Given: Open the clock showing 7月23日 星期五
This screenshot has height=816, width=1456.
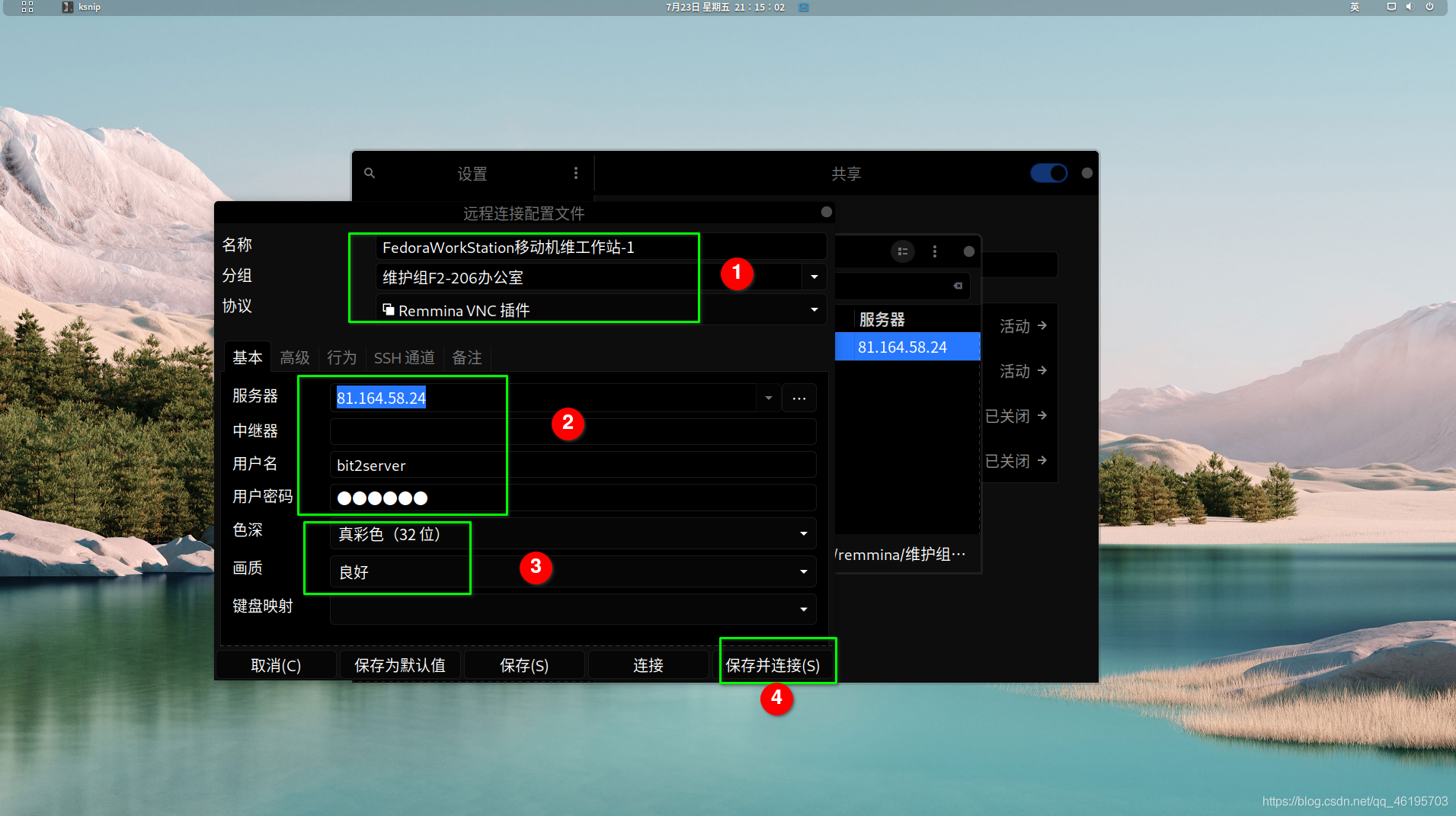Looking at the screenshot, I should click(725, 7).
